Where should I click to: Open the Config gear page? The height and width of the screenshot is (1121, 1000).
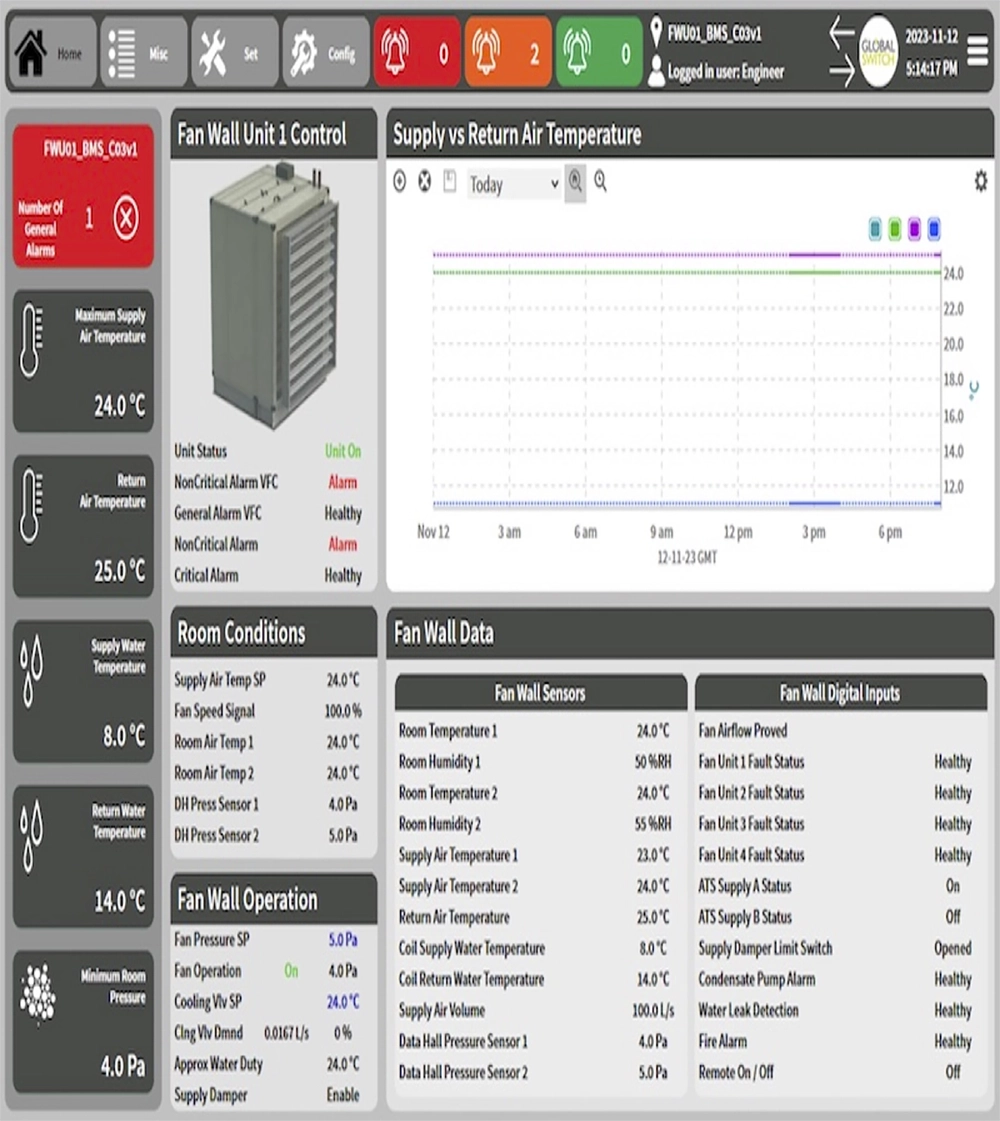(x=326, y=53)
